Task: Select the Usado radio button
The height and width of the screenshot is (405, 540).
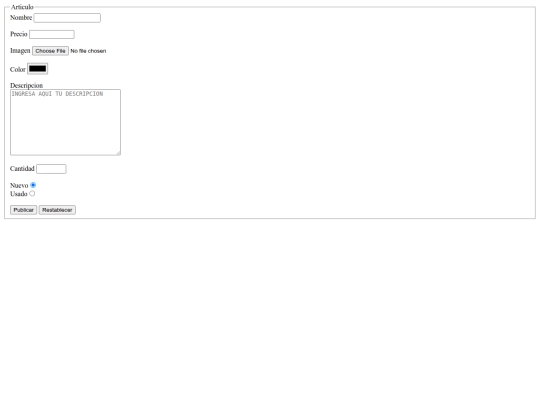Action: (32, 194)
